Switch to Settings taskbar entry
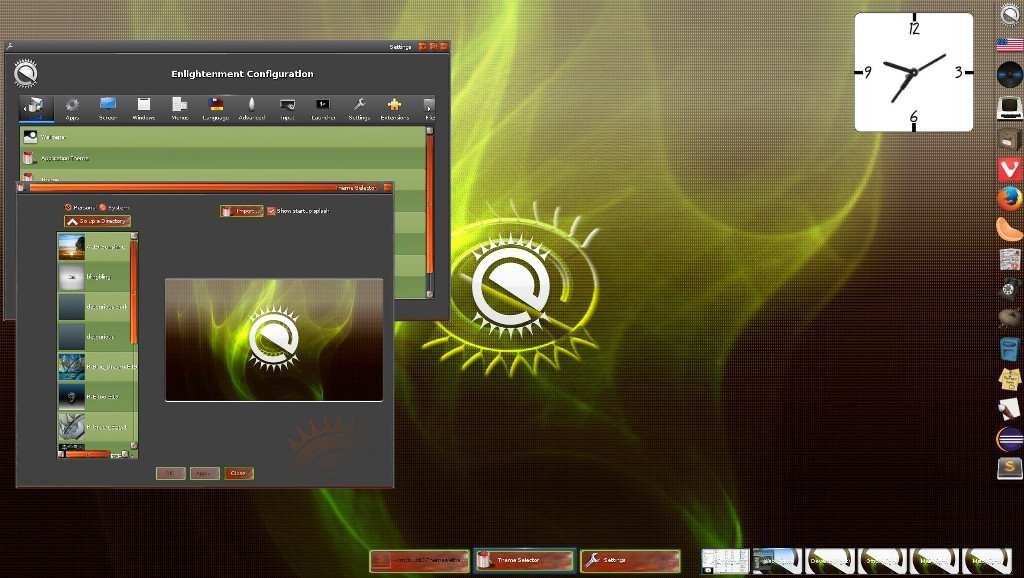Image resolution: width=1024 pixels, height=578 pixels. pos(630,560)
